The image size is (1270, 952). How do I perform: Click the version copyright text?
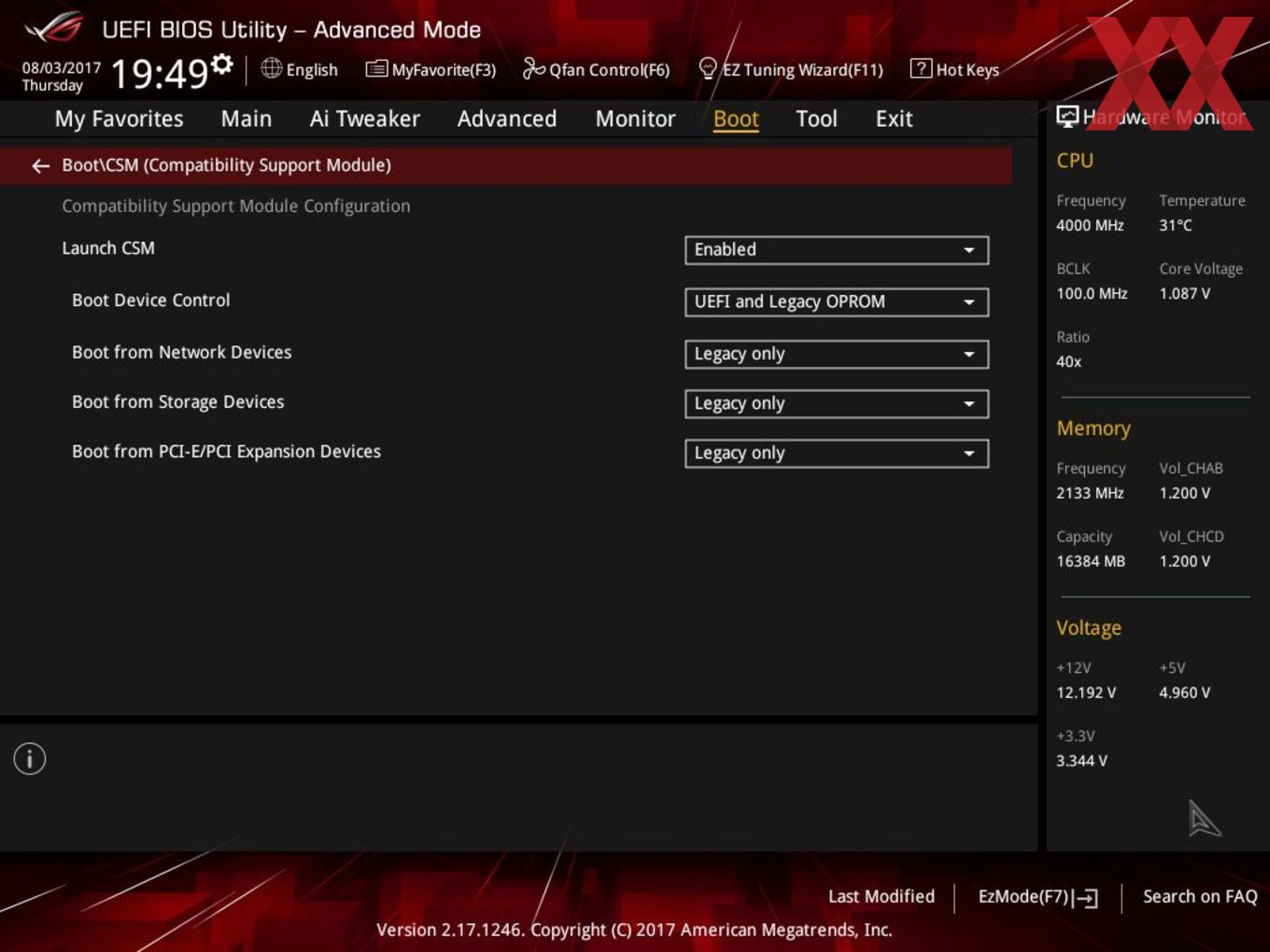pos(634,930)
